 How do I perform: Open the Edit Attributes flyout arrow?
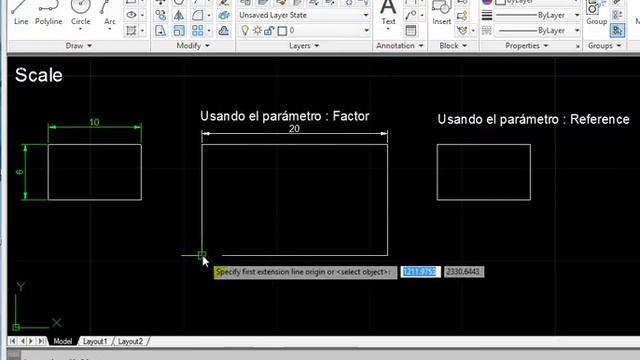(x=473, y=31)
